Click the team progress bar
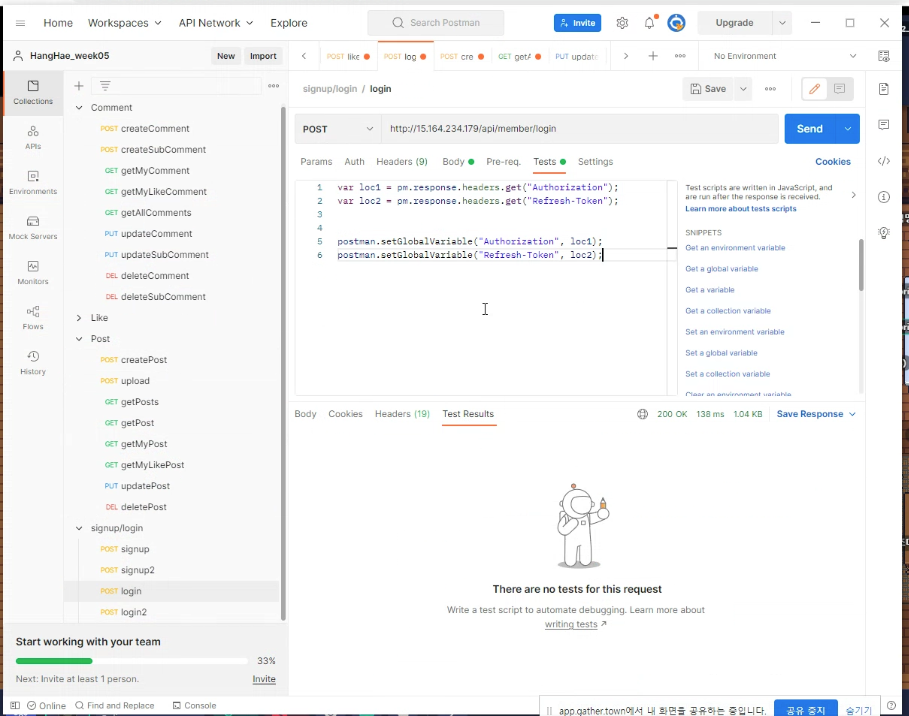The width and height of the screenshot is (909, 716). tap(132, 661)
